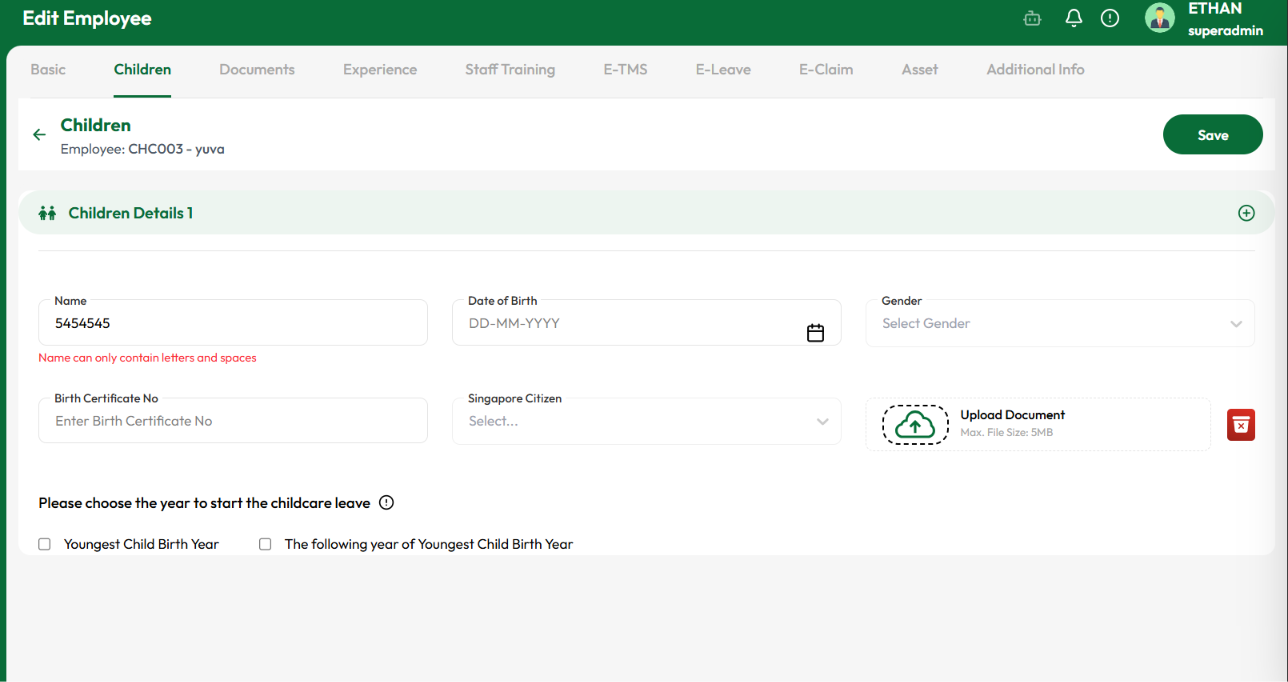Focus the Birth Certificate No field
1288x682 pixels.
pos(233,421)
